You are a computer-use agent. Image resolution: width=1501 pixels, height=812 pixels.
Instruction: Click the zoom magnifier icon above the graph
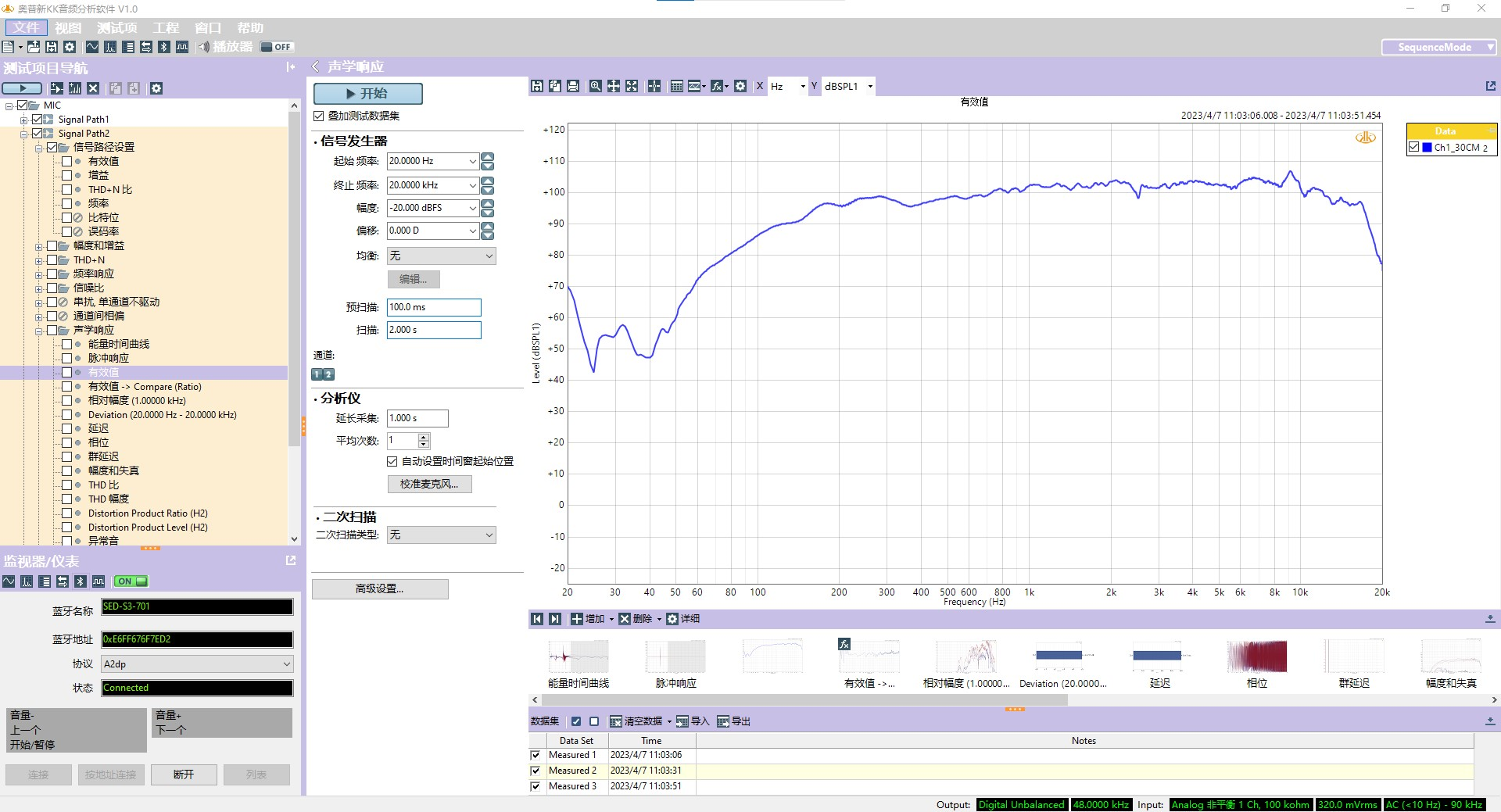tap(596, 86)
